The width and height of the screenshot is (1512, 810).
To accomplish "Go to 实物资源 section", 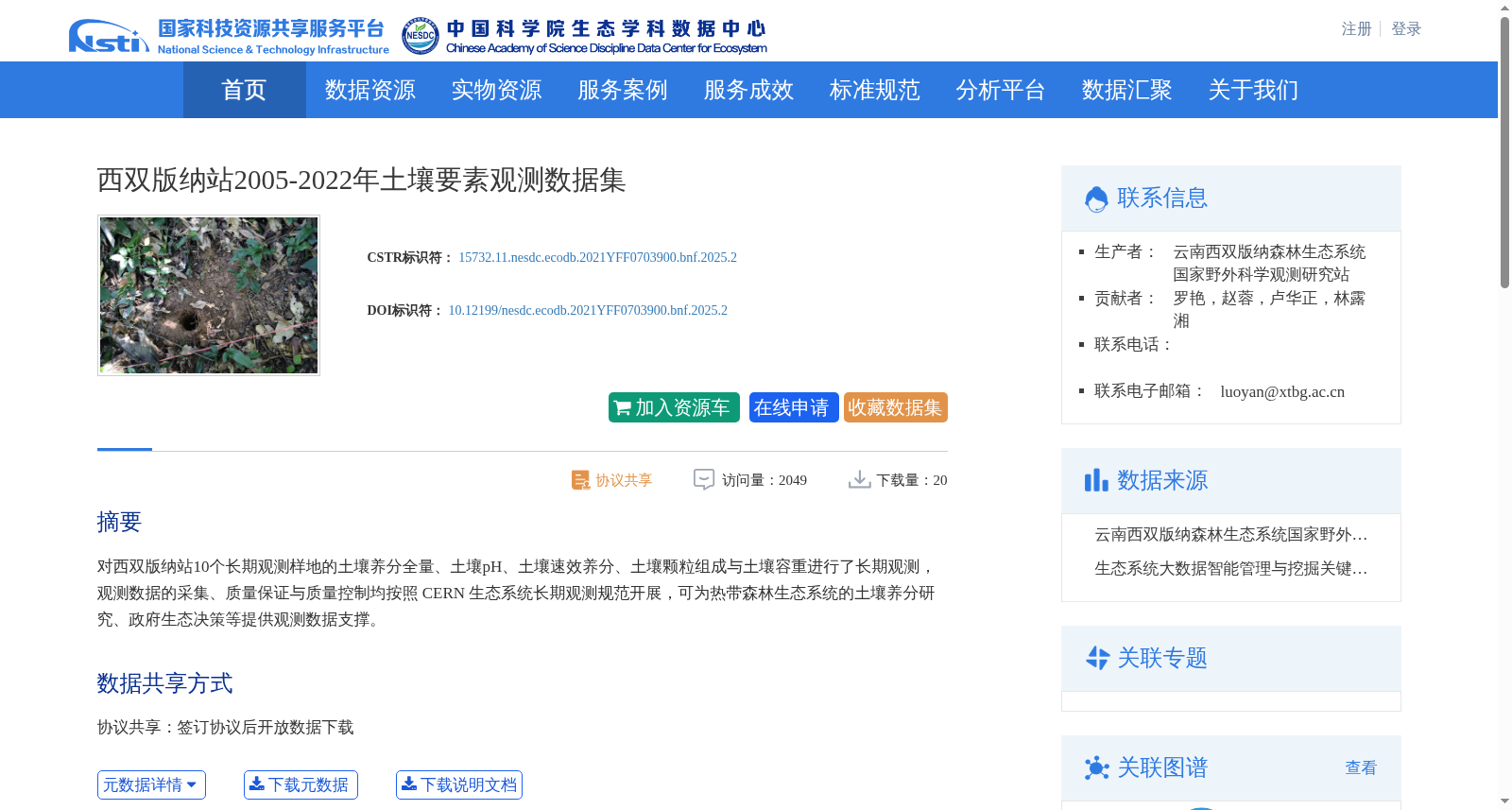I will tap(496, 90).
